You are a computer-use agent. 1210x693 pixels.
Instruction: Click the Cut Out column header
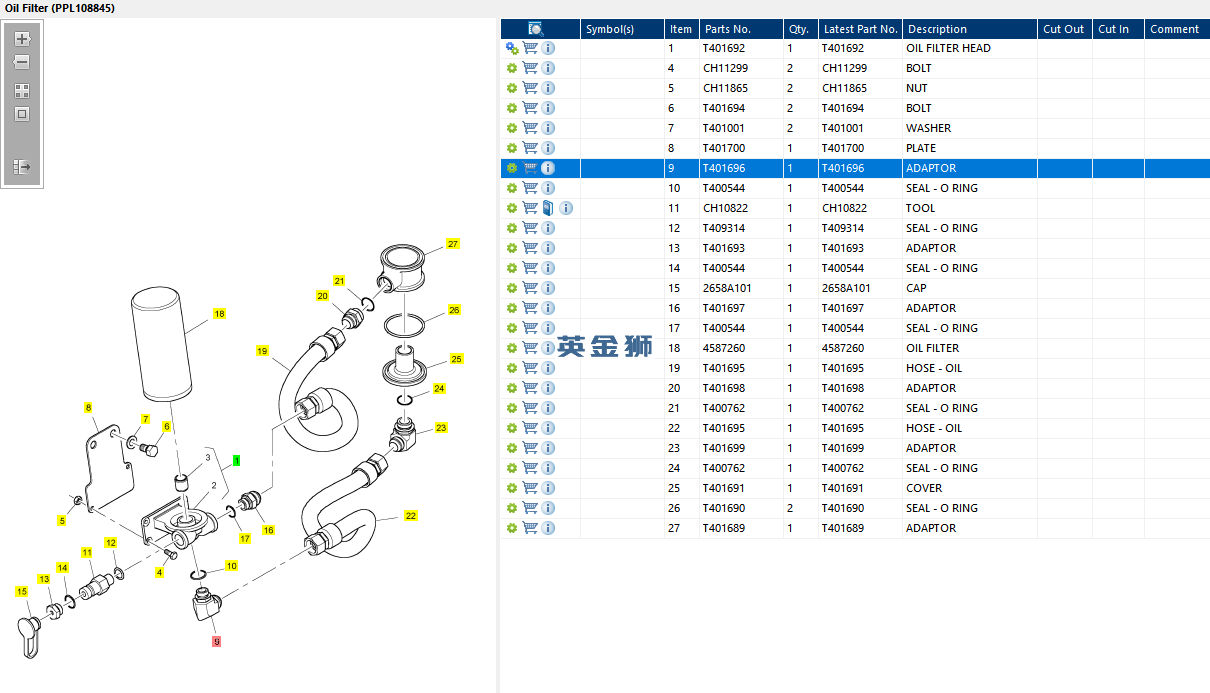coord(1064,29)
